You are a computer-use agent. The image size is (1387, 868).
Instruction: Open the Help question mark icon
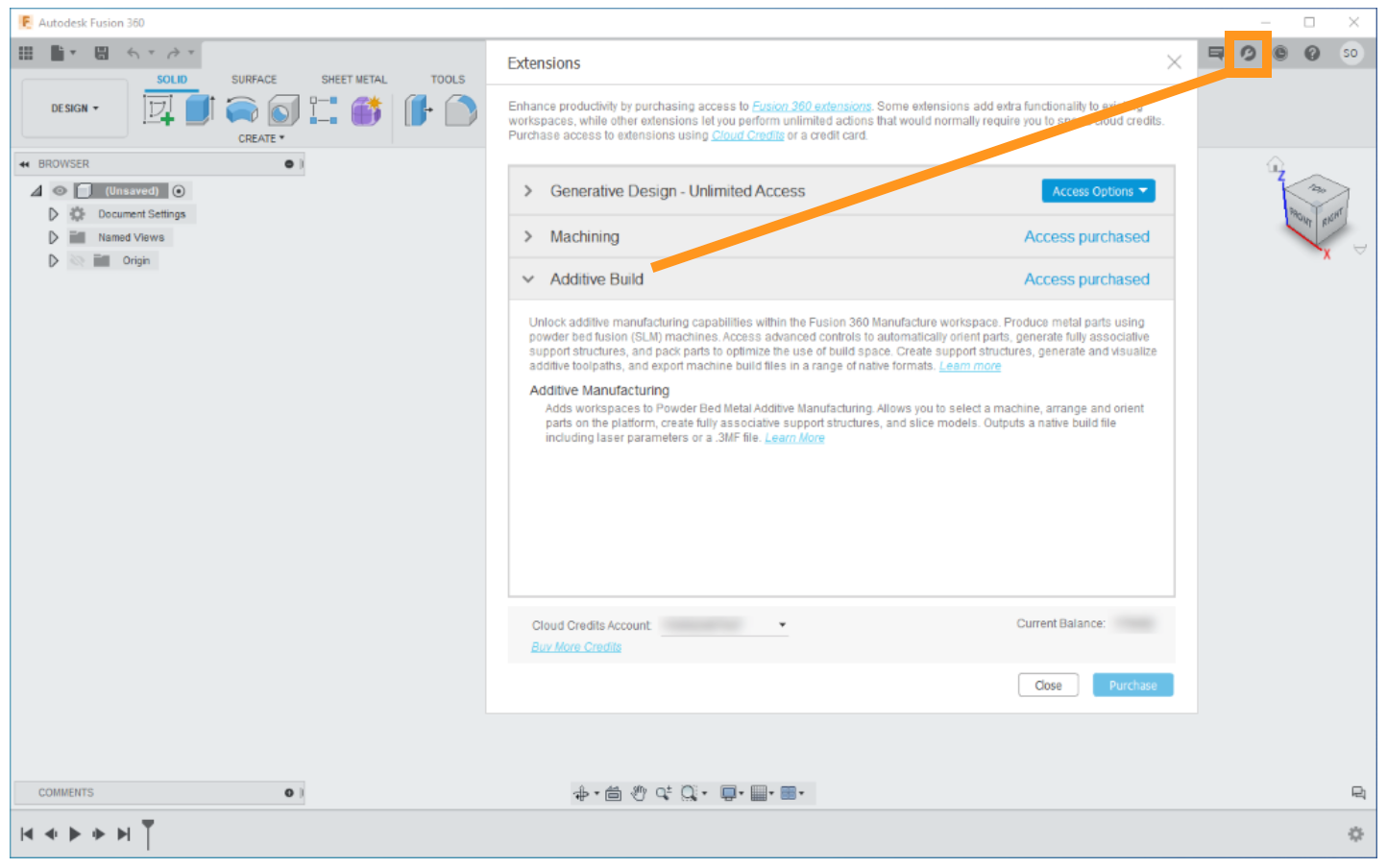tap(1312, 54)
